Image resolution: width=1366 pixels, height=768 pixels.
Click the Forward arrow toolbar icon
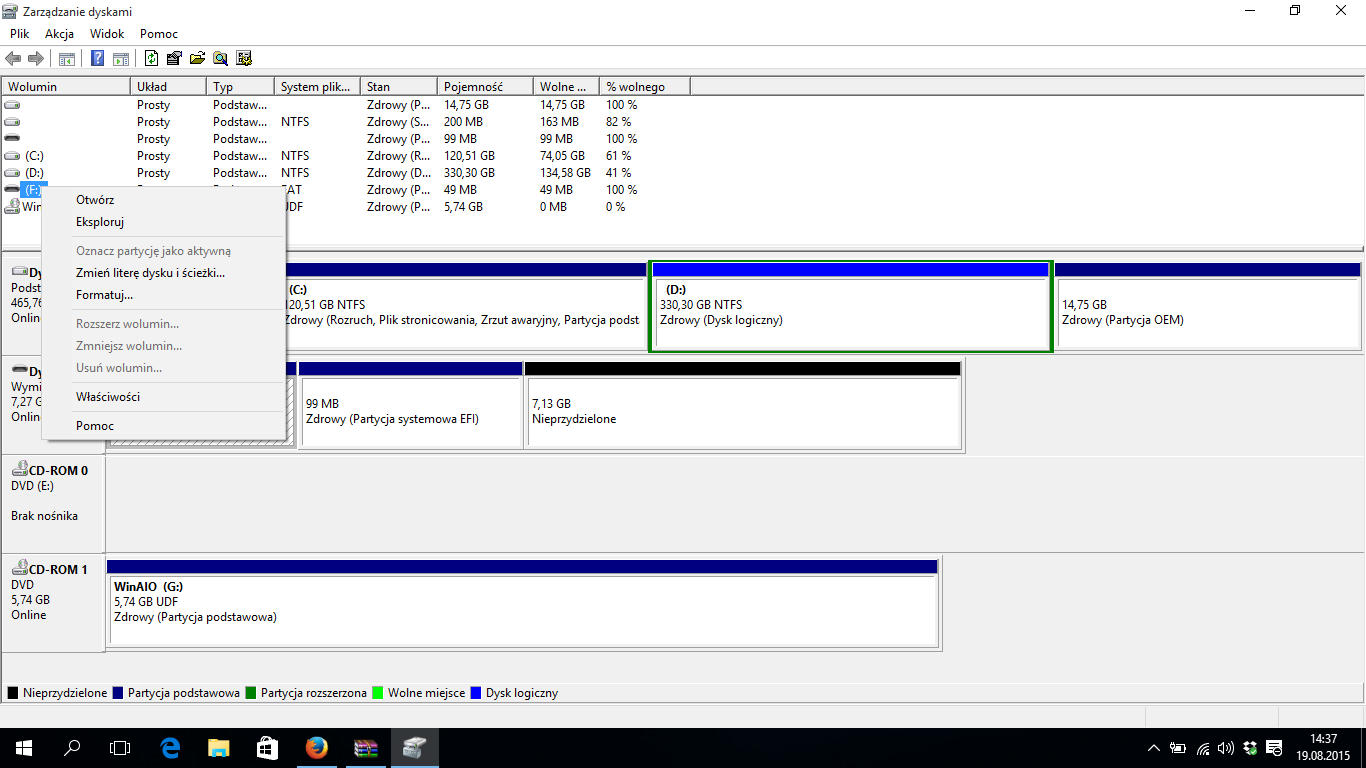(36, 58)
